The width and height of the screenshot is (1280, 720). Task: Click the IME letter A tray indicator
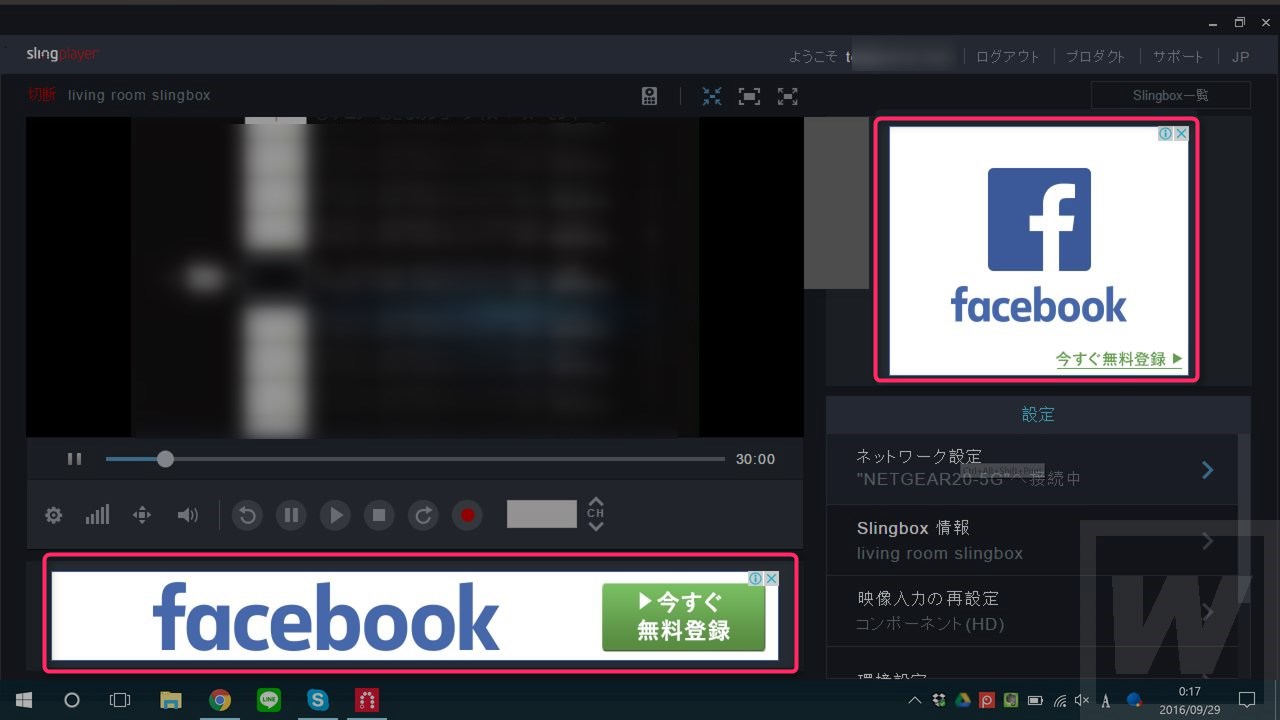[1106, 700]
